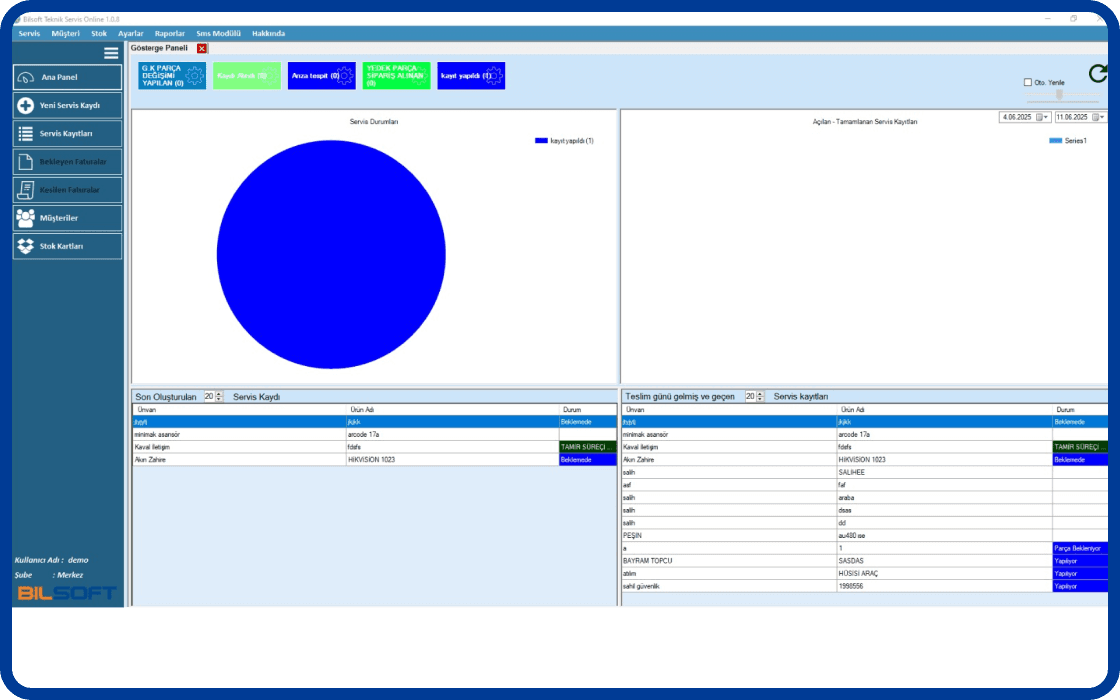Sort left table by Durum column
The height and width of the screenshot is (700, 1120).
pyautogui.click(x=587, y=410)
